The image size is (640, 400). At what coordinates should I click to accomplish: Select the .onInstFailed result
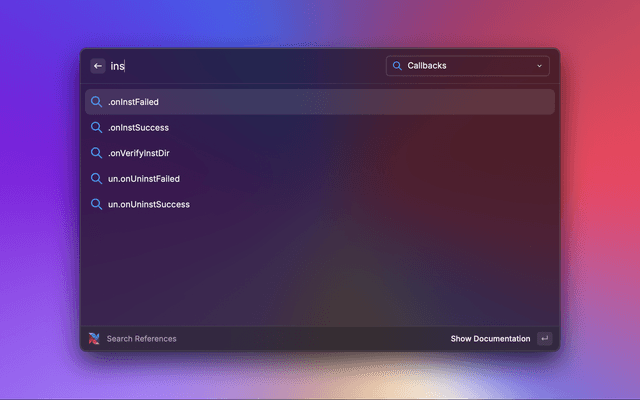tap(133, 102)
